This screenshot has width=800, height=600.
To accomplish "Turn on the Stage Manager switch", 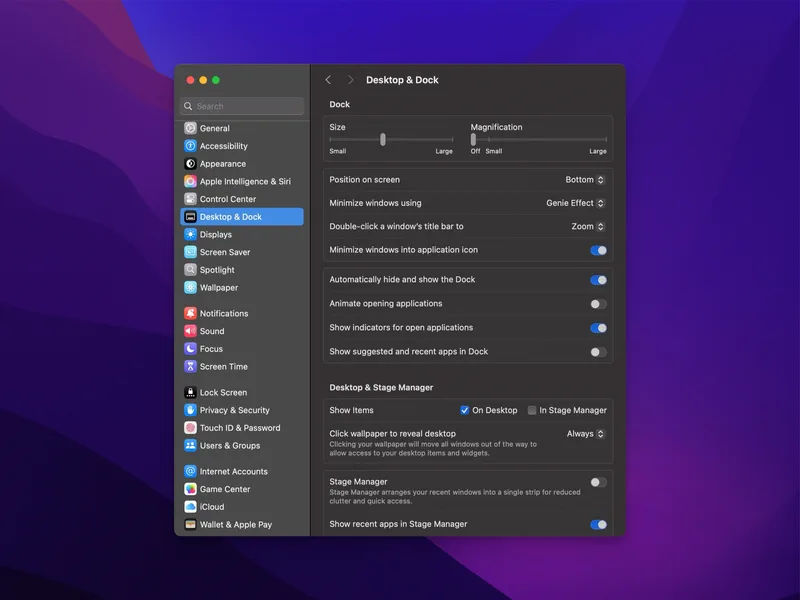I will click(x=598, y=482).
